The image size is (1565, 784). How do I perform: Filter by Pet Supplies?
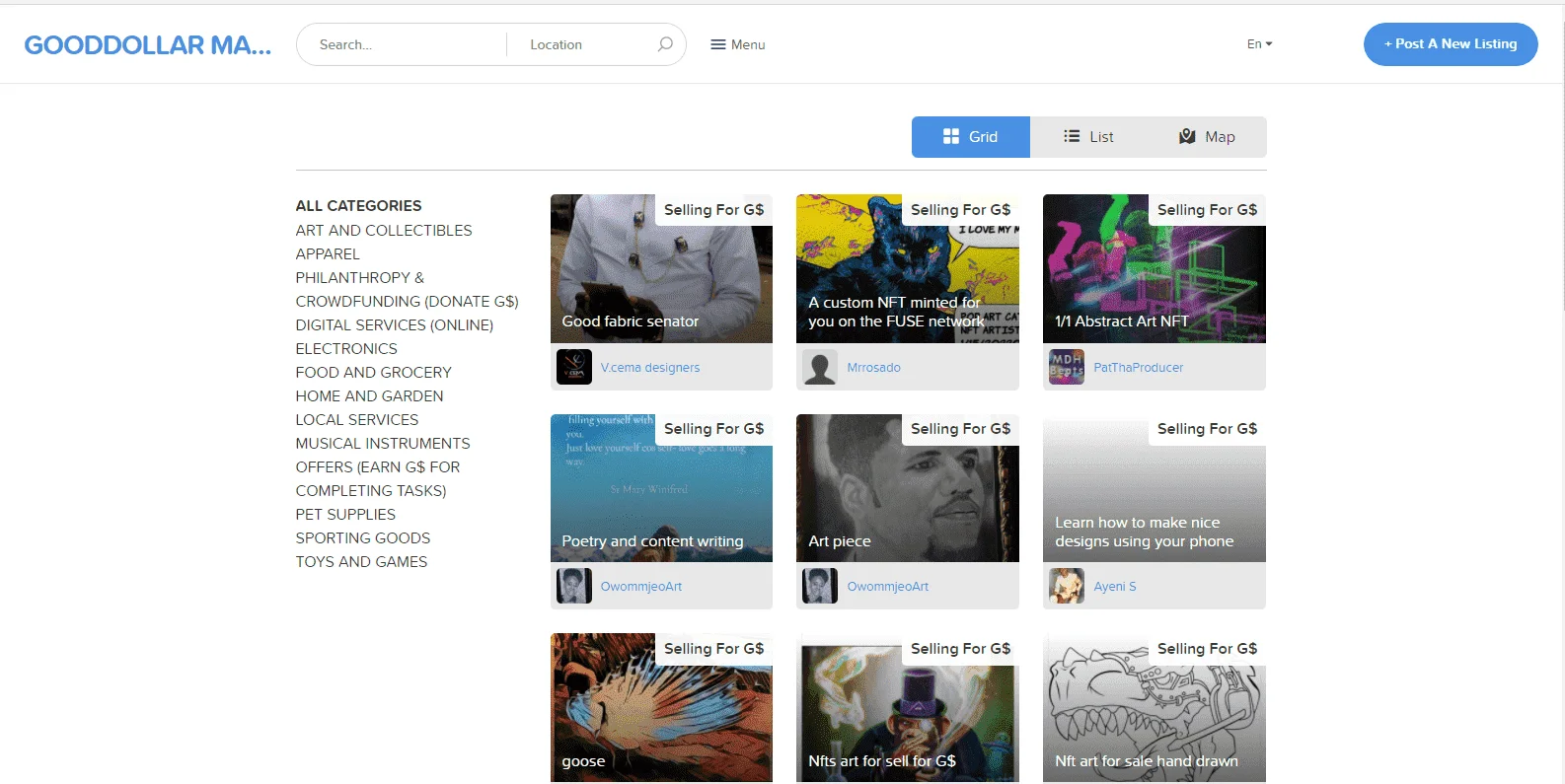(x=345, y=515)
